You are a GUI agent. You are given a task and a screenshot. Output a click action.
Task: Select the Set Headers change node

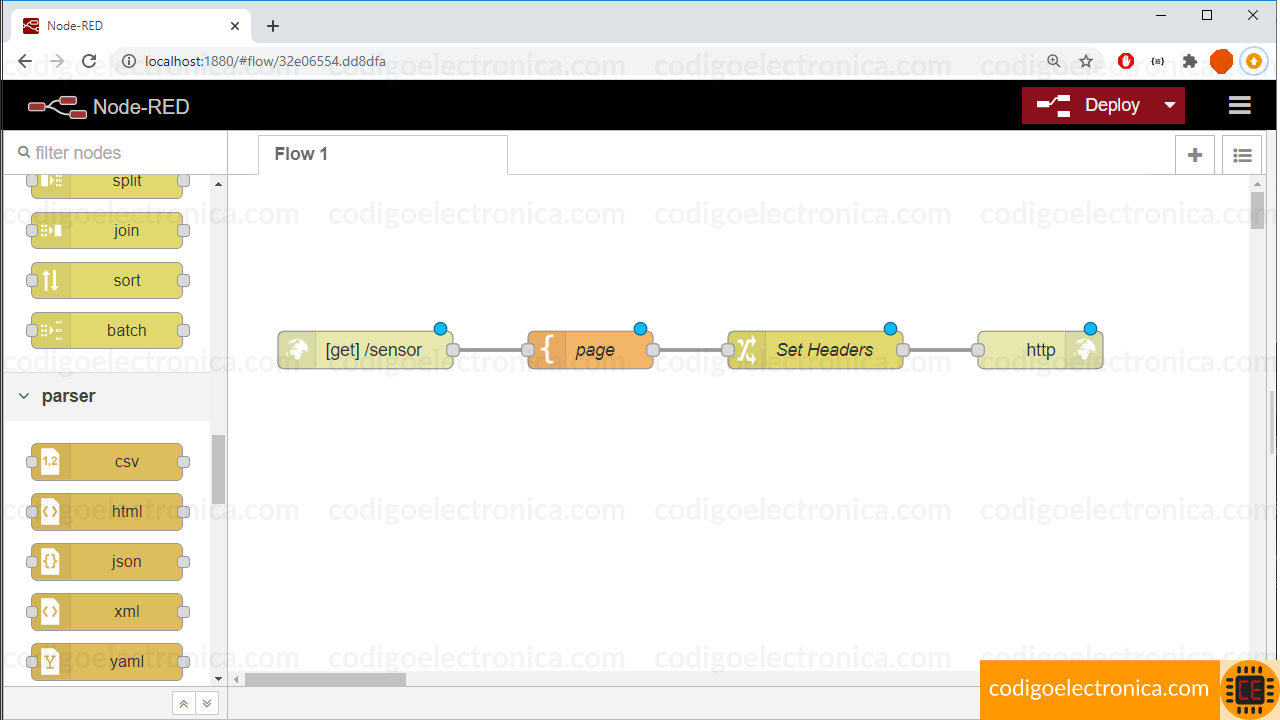[x=815, y=350]
